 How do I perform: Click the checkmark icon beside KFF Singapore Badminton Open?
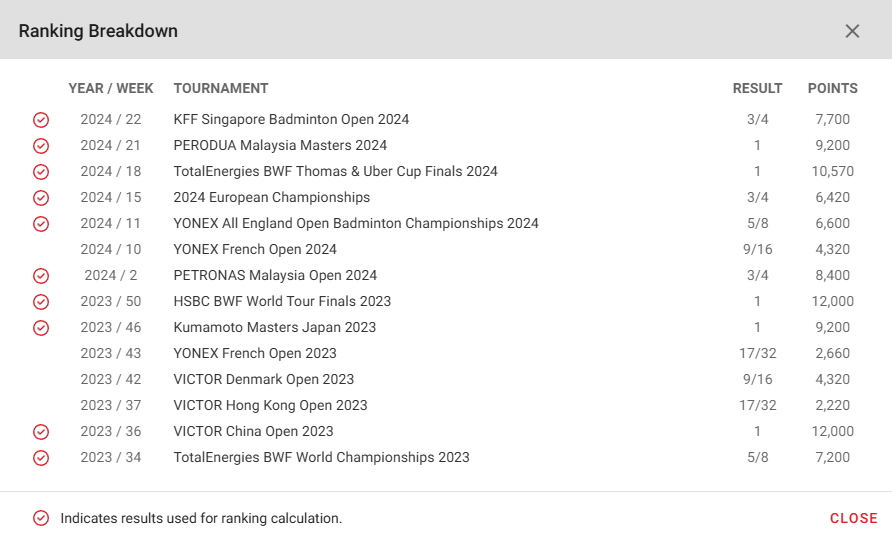(41, 120)
